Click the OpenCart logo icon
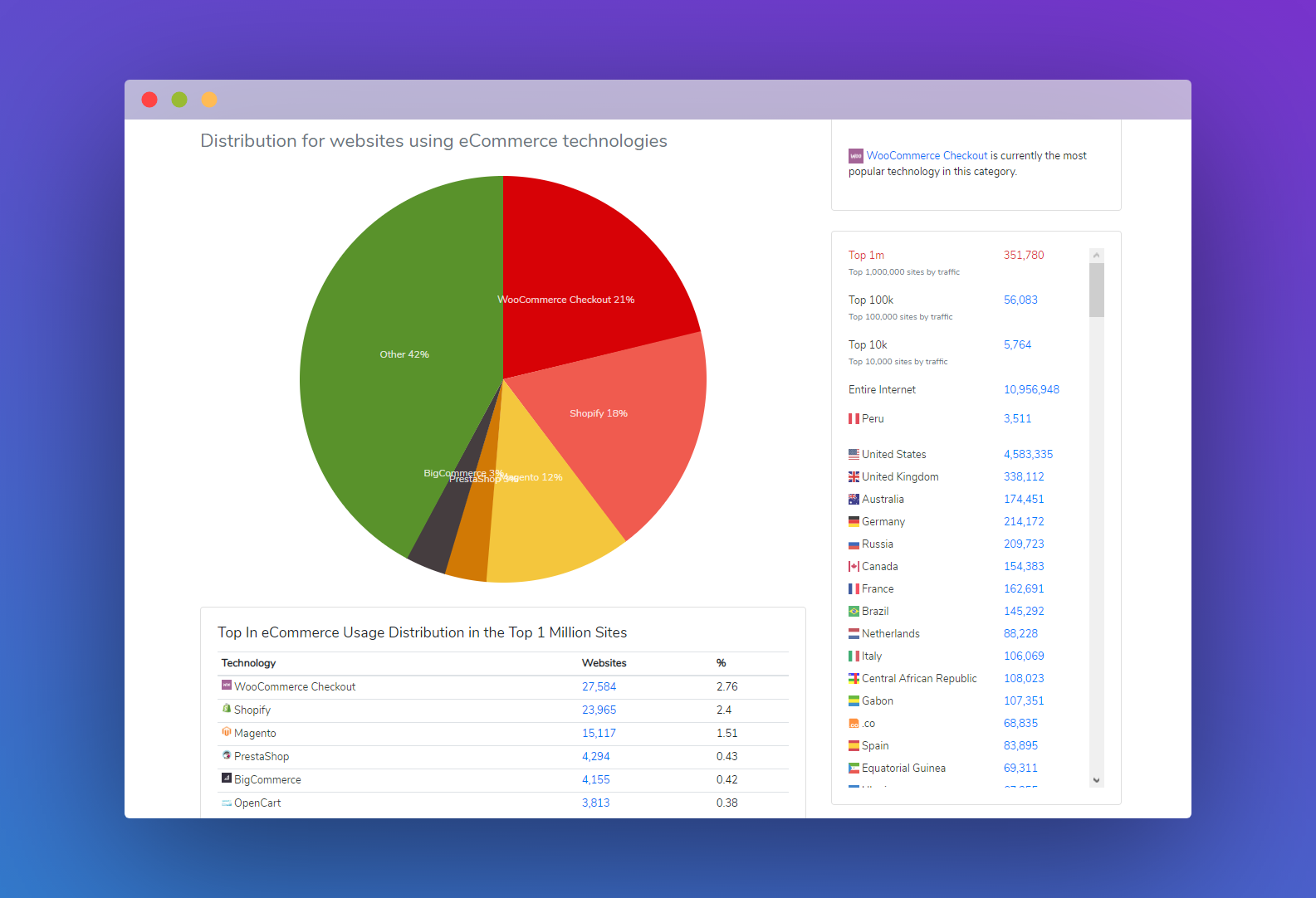 pyautogui.click(x=226, y=803)
